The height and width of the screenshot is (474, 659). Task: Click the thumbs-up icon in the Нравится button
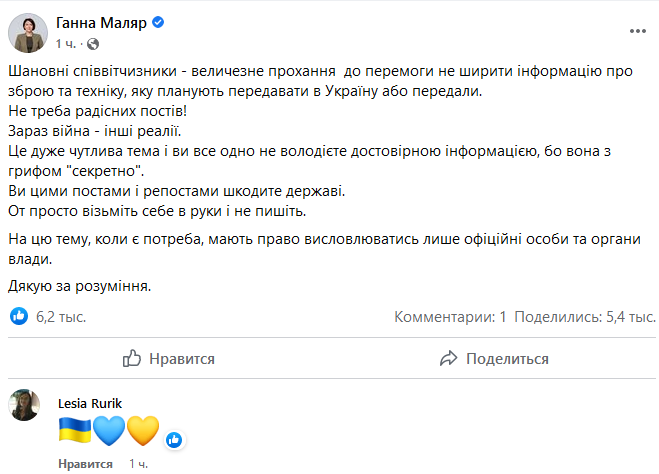131,358
